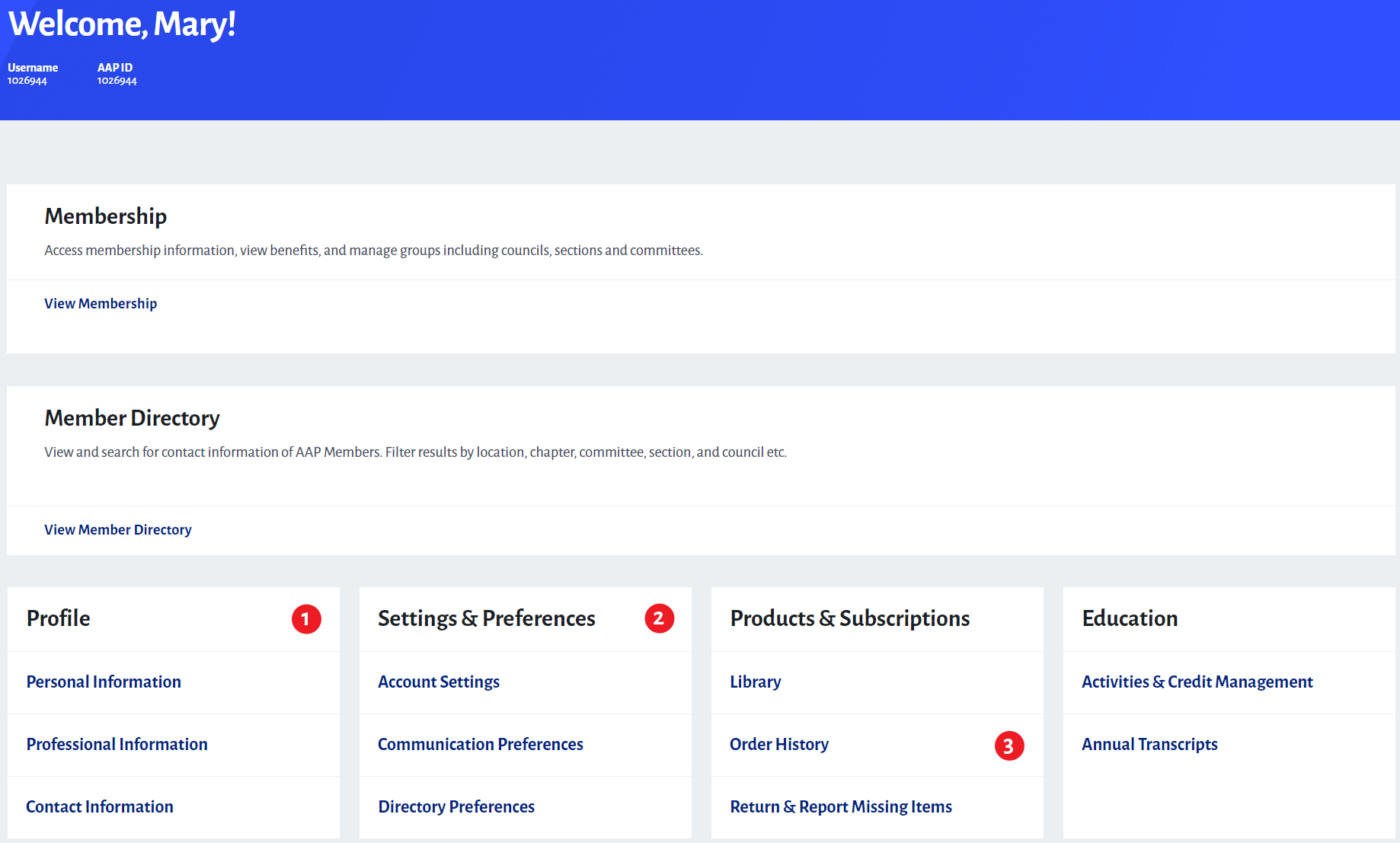This screenshot has width=1400, height=843.
Task: Click the red badge numbered 3
Action: click(1008, 746)
